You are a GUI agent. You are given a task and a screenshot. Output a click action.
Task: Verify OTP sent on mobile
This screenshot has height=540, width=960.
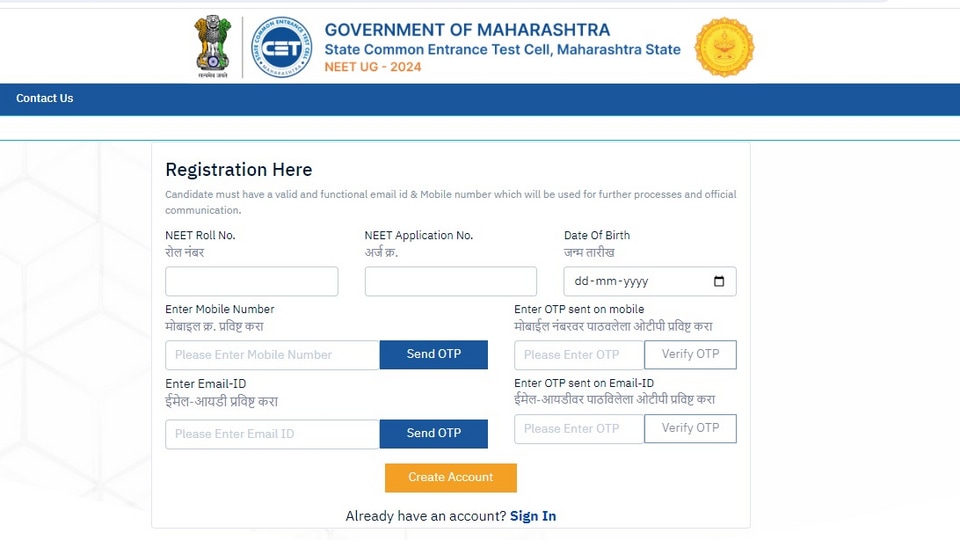click(x=690, y=354)
